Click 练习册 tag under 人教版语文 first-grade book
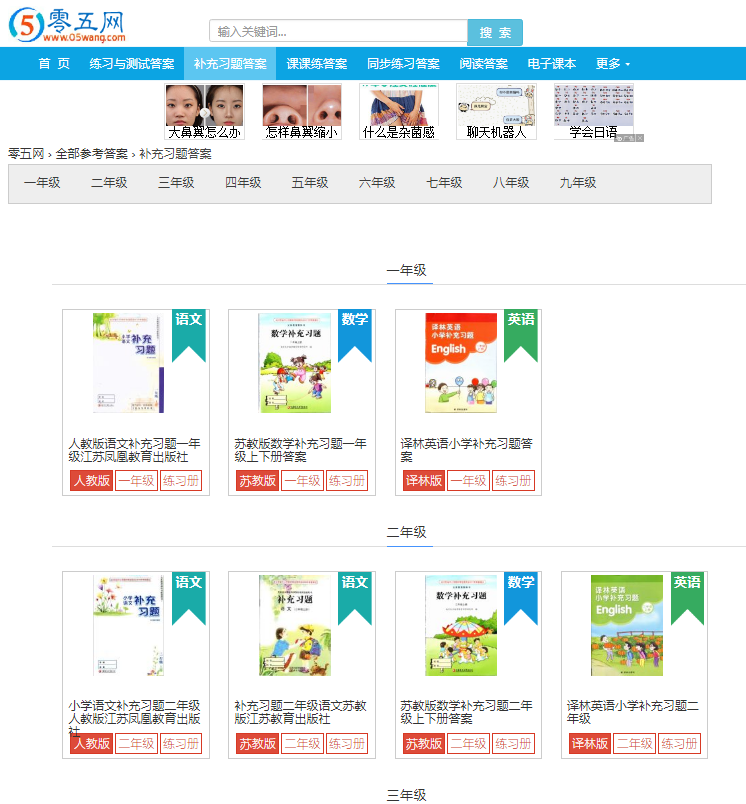The height and width of the screenshot is (804, 746). 181,480
